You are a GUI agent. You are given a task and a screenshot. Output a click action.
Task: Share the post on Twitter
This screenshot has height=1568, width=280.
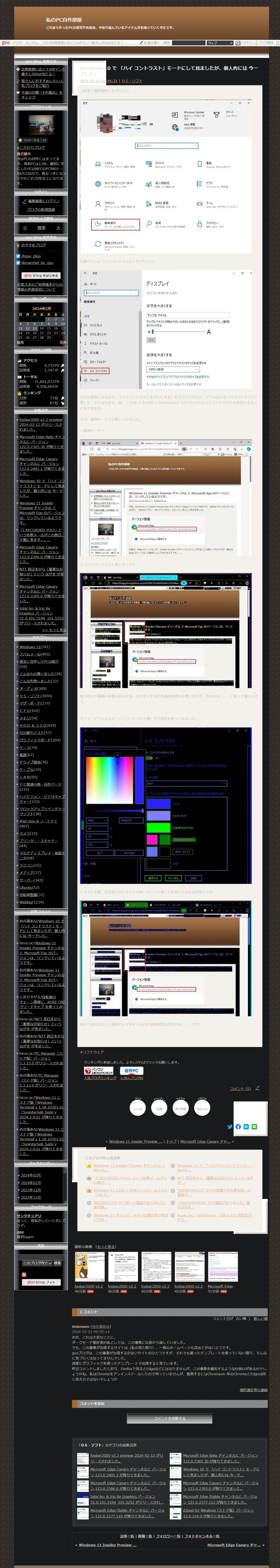pyautogui.click(x=230, y=1127)
